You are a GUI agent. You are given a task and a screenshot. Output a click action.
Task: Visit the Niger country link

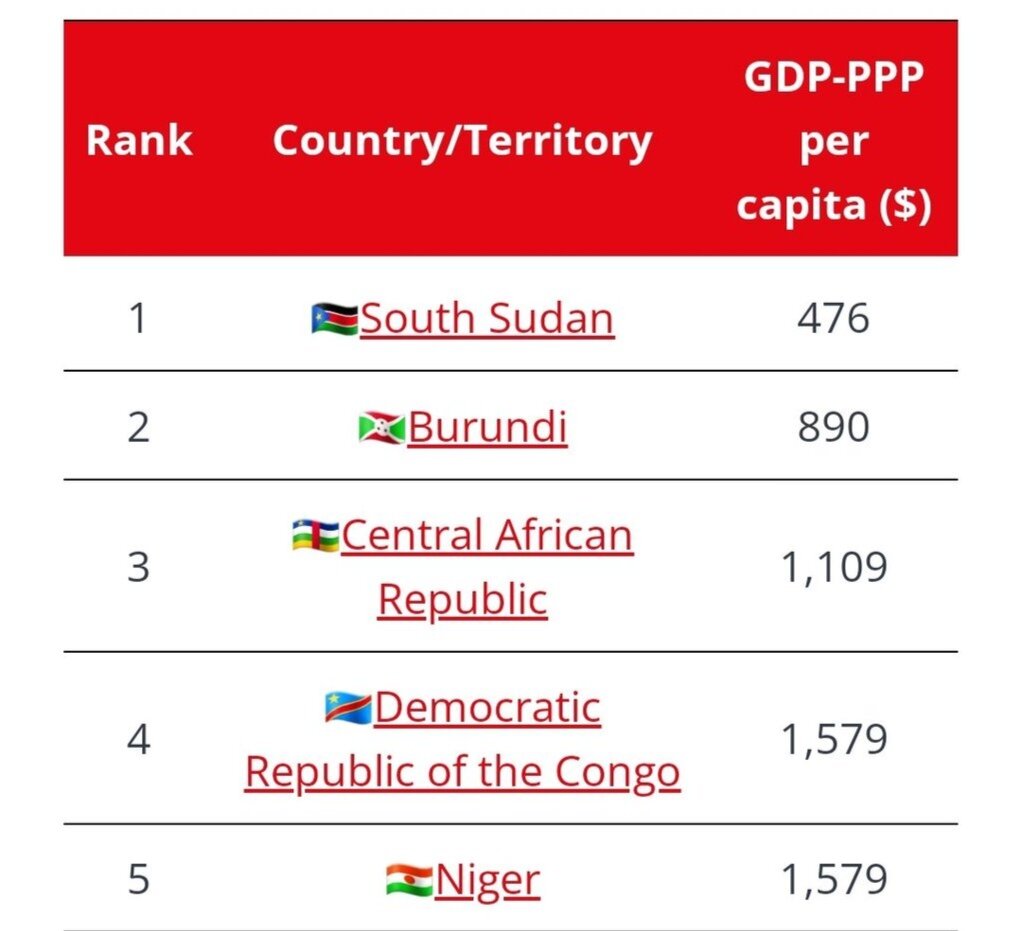pos(487,881)
